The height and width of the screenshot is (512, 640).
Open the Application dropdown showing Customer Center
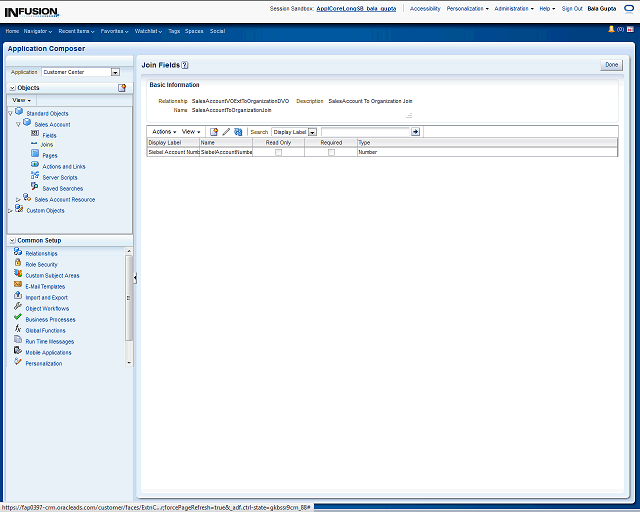(x=115, y=72)
